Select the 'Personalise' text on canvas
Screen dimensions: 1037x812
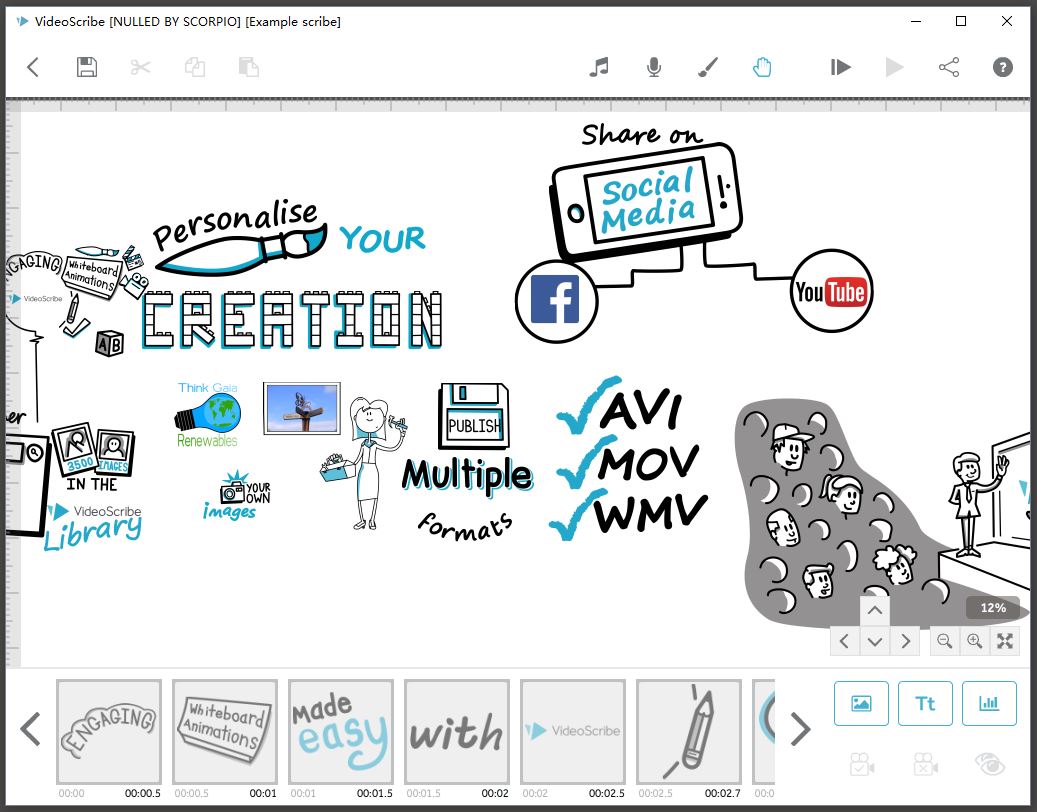click(x=235, y=224)
